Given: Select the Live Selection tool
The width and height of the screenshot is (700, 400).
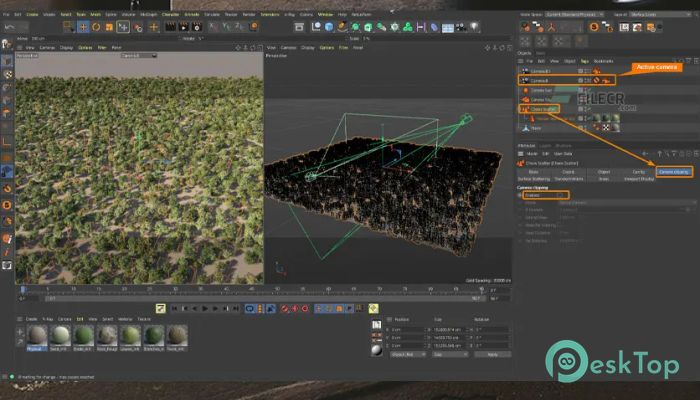Looking at the screenshot, I should tap(69, 27).
